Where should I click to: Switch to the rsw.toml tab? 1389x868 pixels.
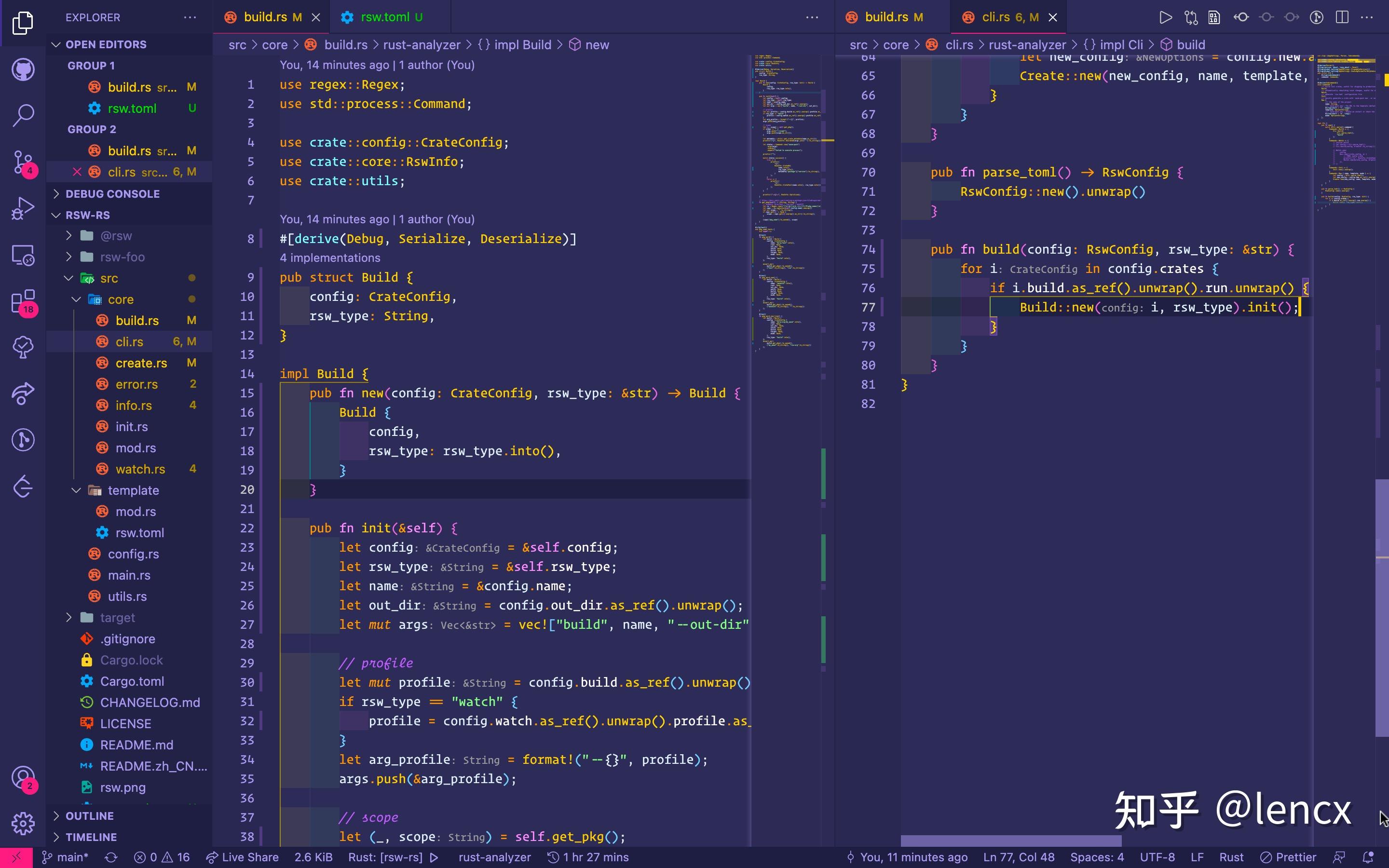point(384,17)
